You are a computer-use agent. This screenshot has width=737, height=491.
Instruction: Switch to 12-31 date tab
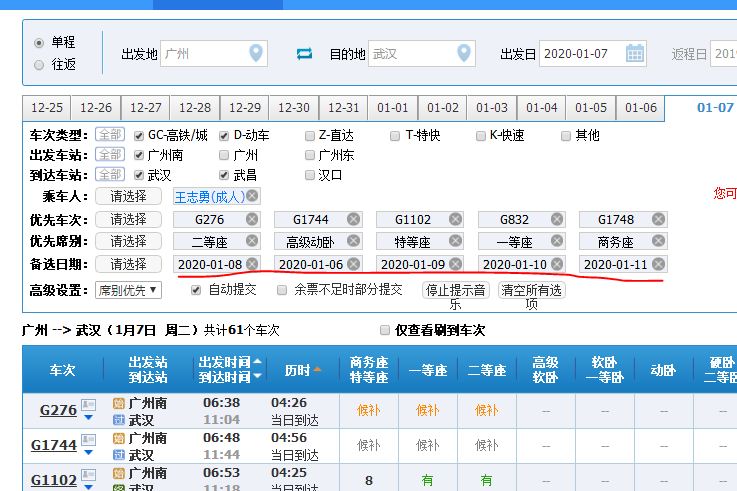pos(343,108)
